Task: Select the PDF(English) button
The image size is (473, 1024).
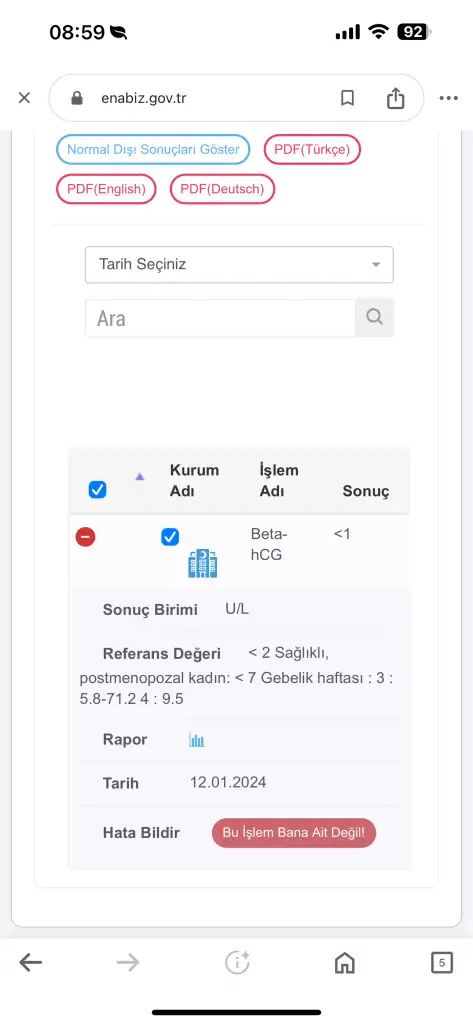Action: [x=106, y=189]
